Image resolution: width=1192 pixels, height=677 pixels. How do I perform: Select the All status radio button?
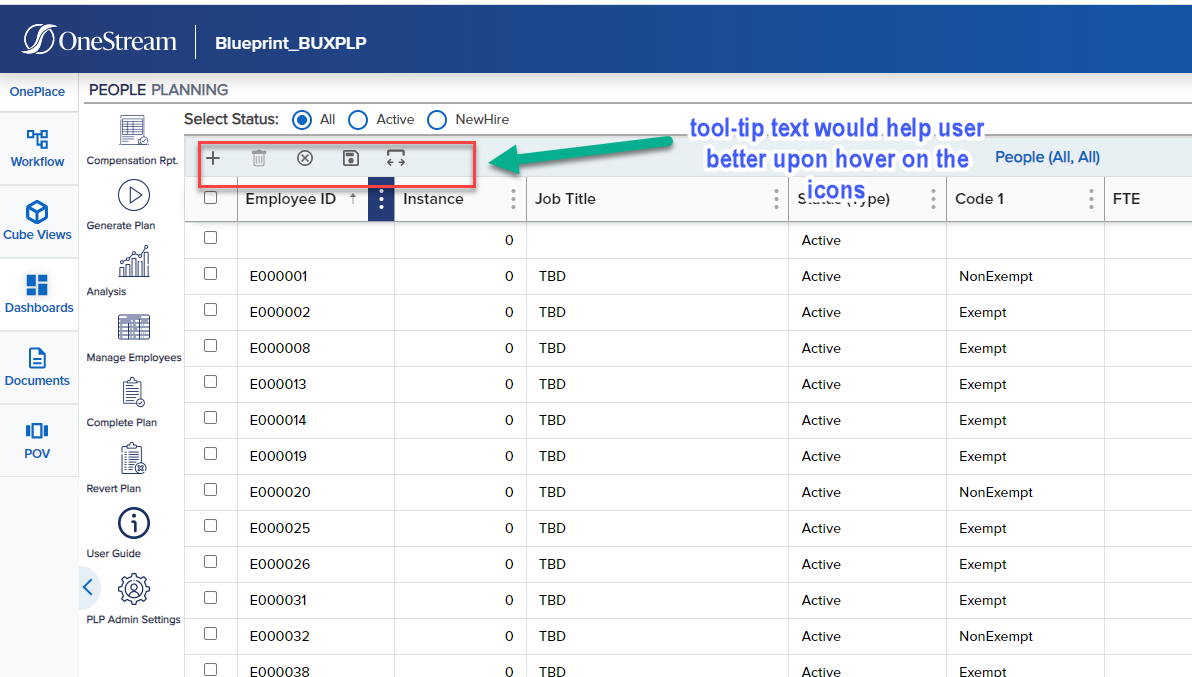point(302,119)
